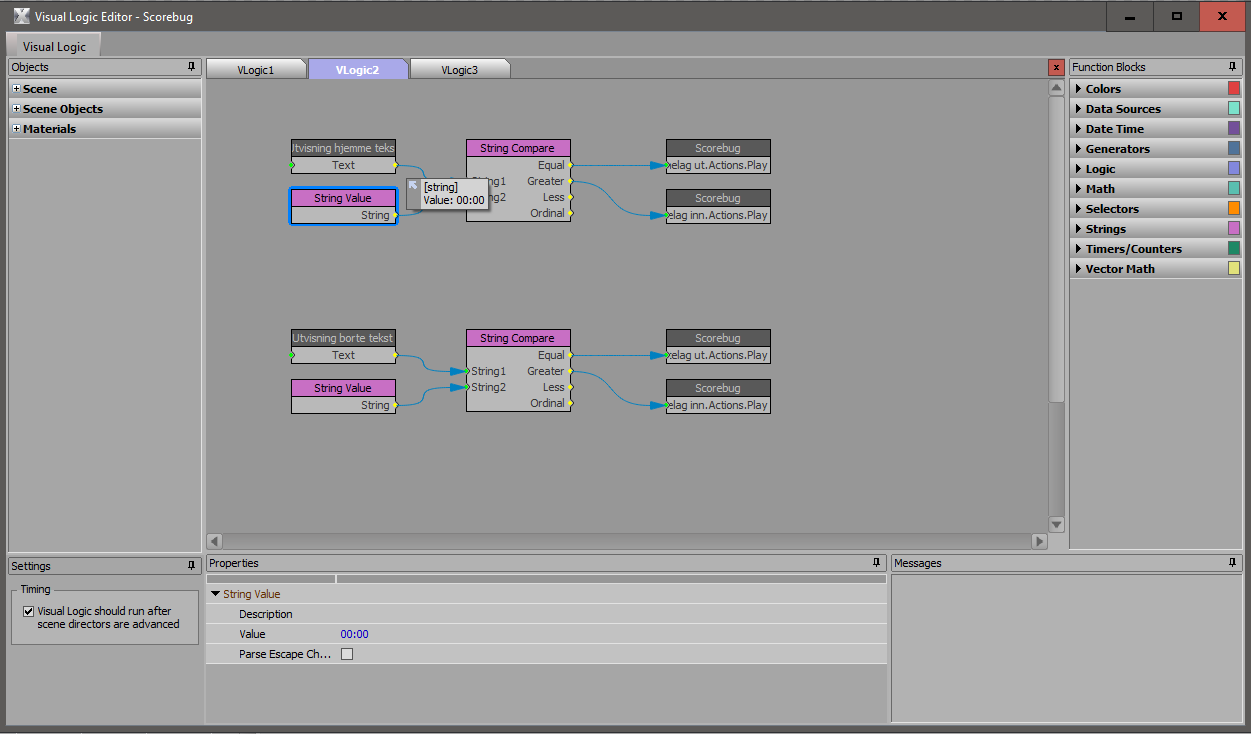Expand the Scene Objects tree node

pos(16,109)
